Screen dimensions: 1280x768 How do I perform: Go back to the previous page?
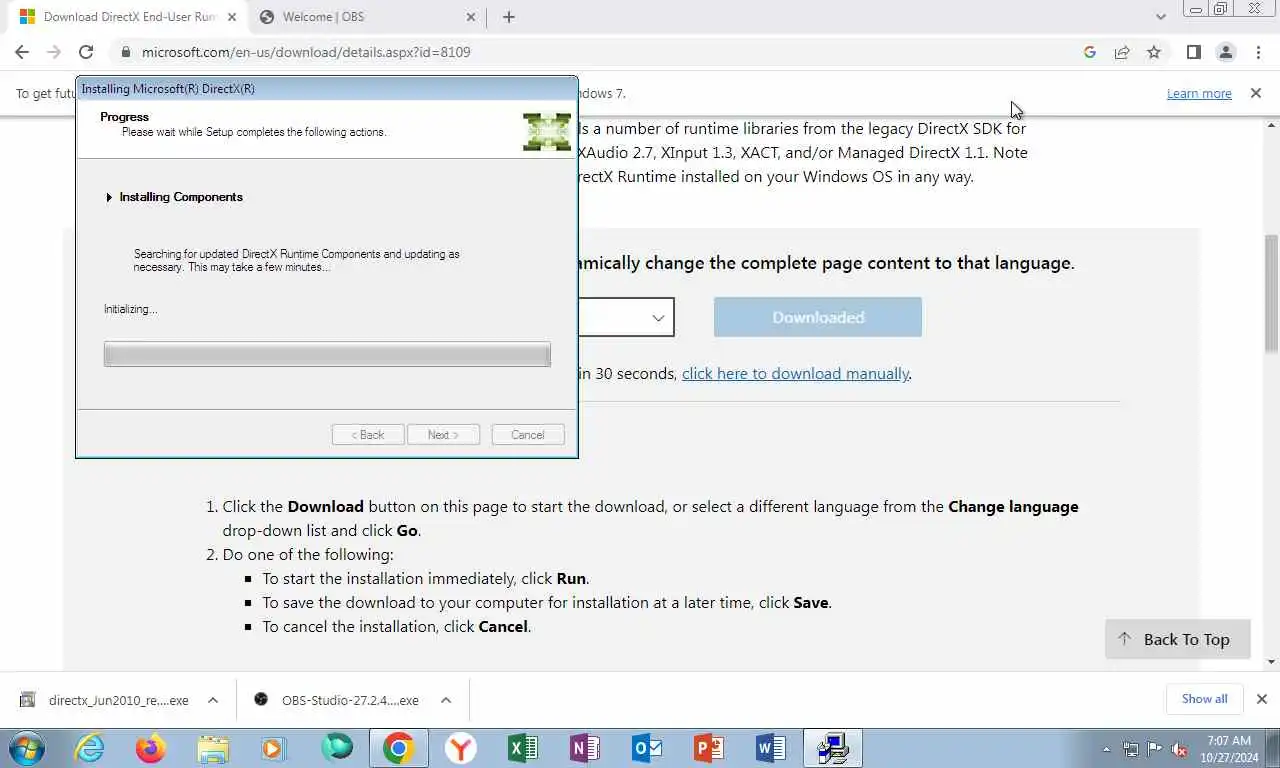tap(22, 52)
